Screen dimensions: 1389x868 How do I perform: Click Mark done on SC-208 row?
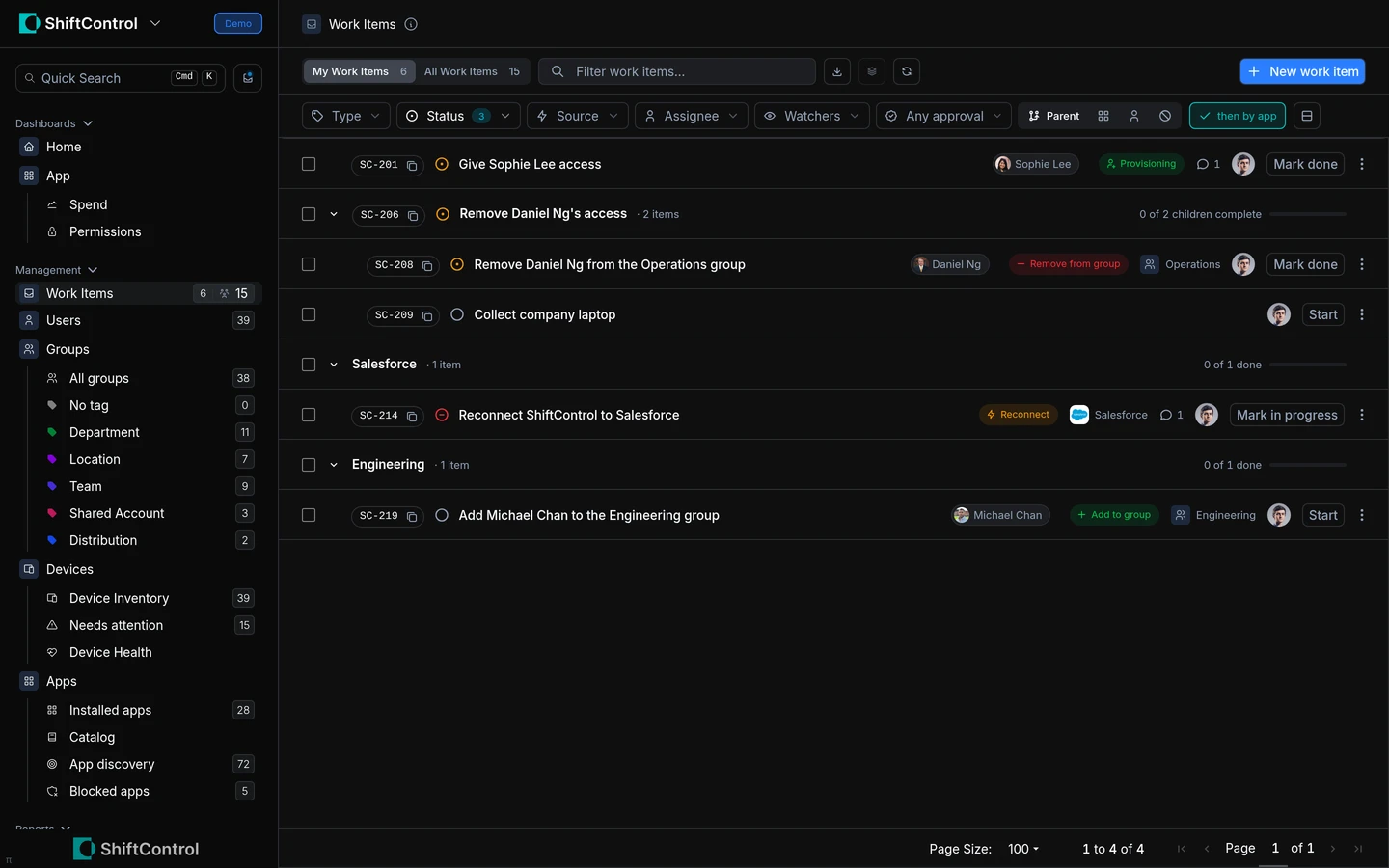[1305, 264]
